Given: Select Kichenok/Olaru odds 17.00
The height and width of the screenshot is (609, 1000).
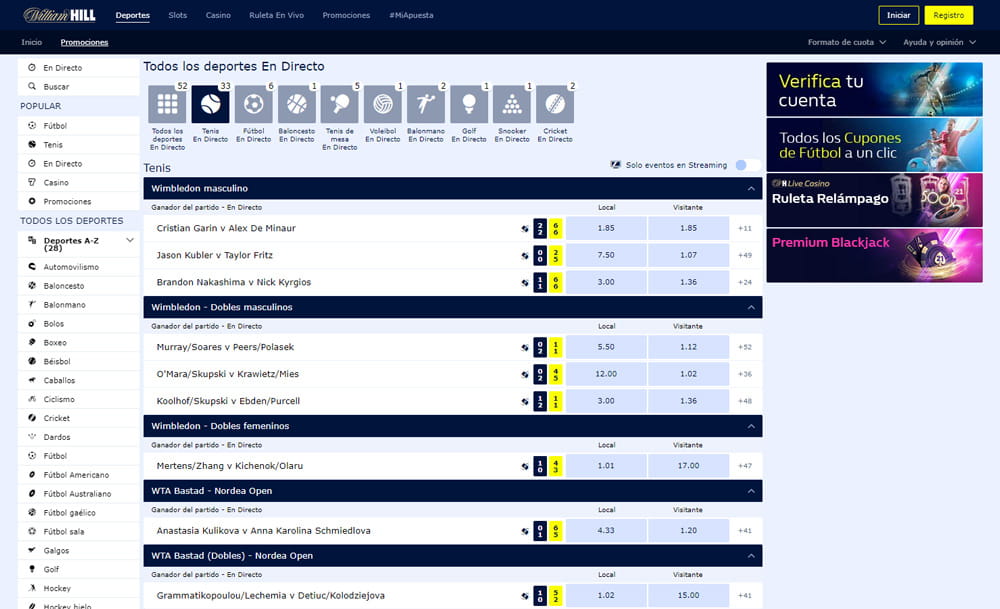Looking at the screenshot, I should tap(688, 466).
